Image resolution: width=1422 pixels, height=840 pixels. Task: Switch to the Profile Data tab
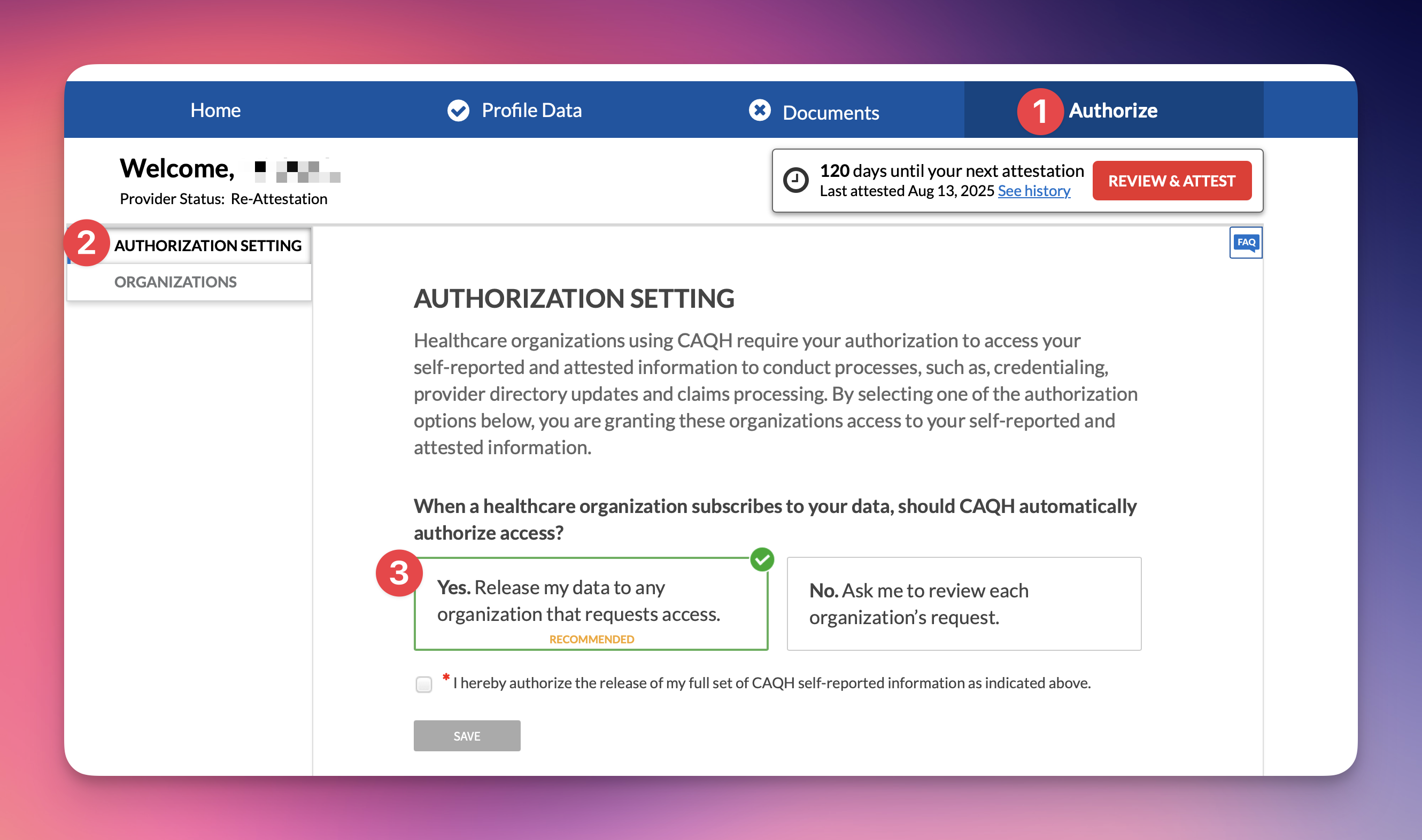click(531, 110)
